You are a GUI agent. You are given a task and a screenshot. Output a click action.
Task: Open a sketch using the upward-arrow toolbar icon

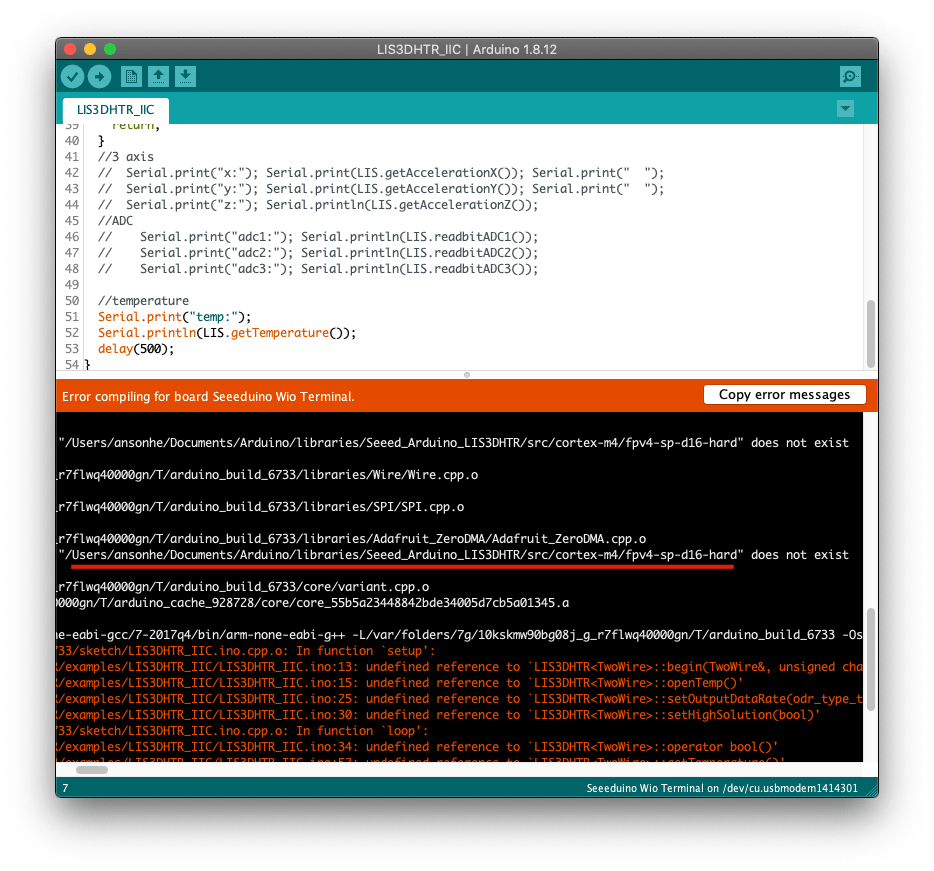click(158, 76)
